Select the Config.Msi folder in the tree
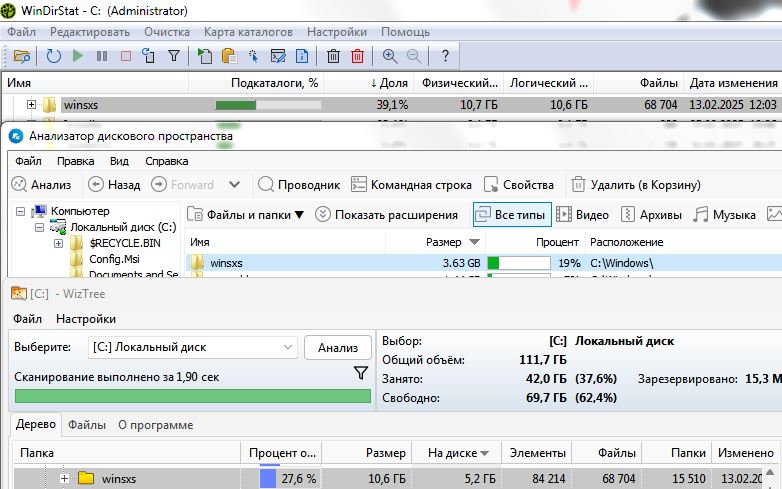The width and height of the screenshot is (782, 489). (114, 259)
